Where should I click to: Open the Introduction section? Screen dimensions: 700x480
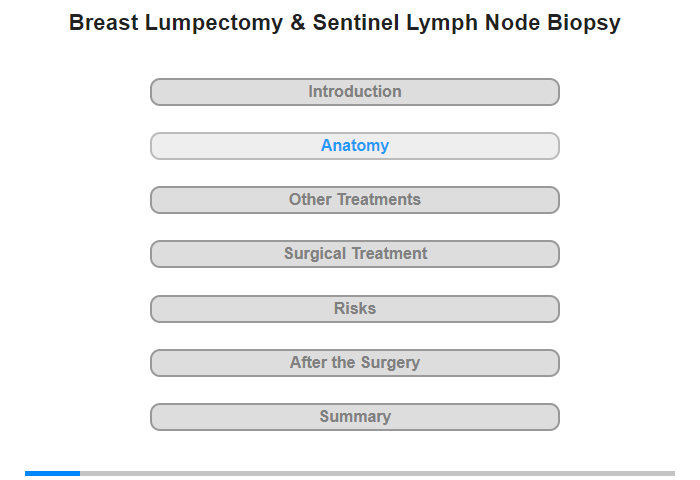coord(354,92)
